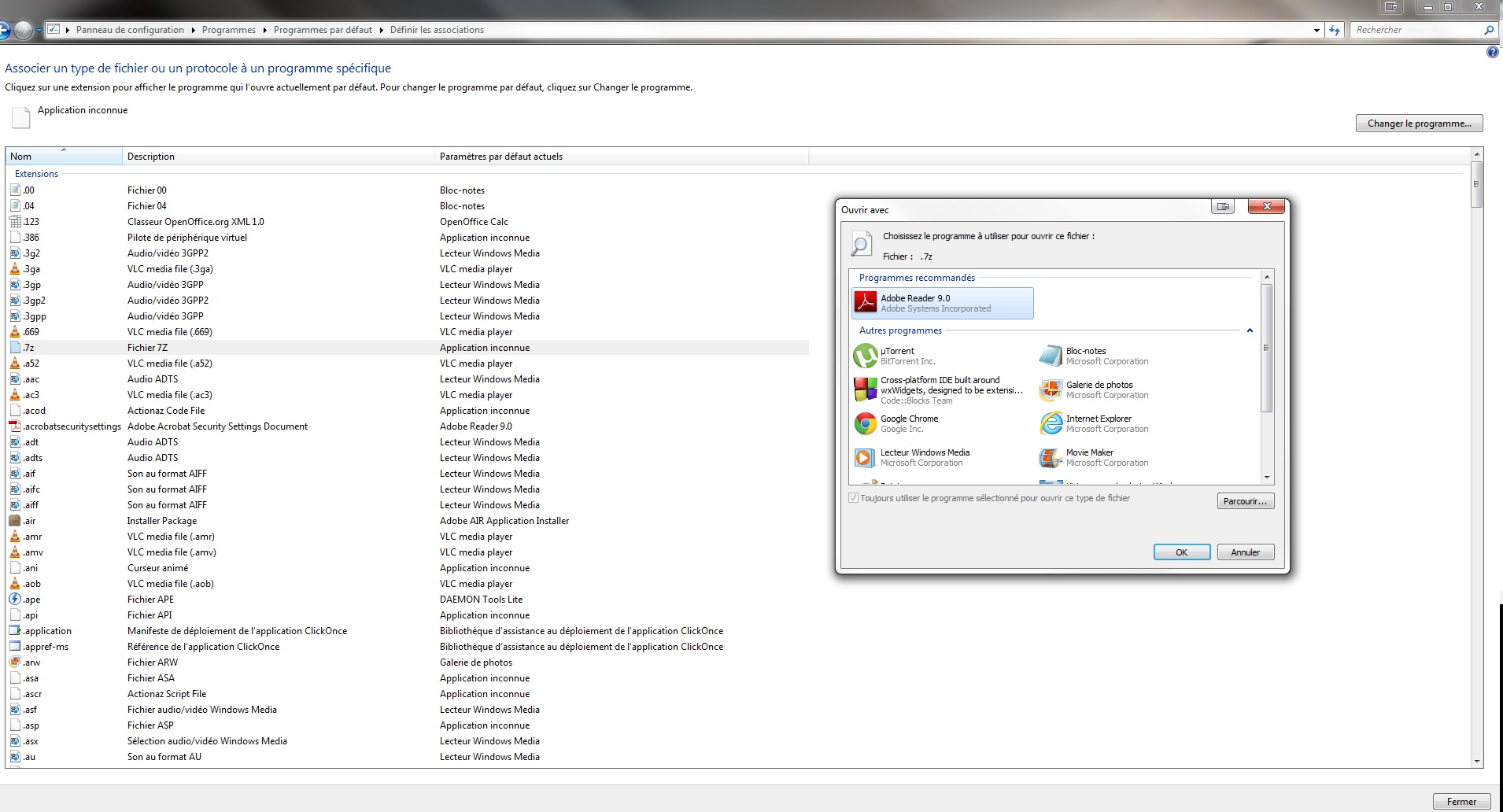1503x812 pixels.
Task: Expand breadcrumb arrow after Programmes par défaut
Action: click(x=382, y=30)
